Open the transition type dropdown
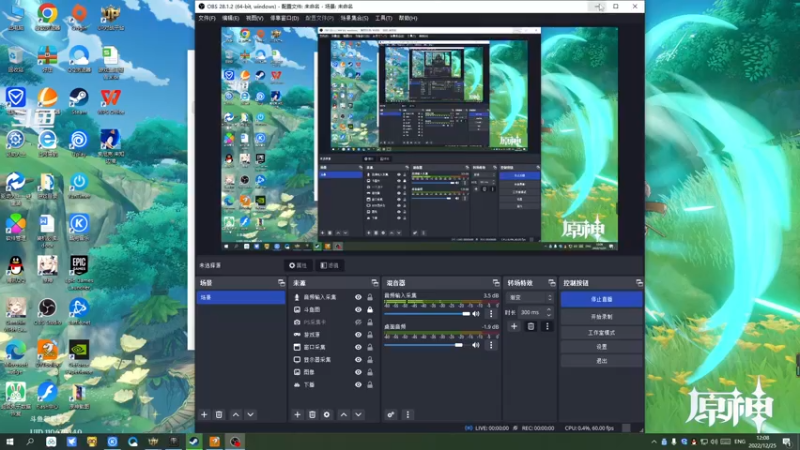 [530, 297]
